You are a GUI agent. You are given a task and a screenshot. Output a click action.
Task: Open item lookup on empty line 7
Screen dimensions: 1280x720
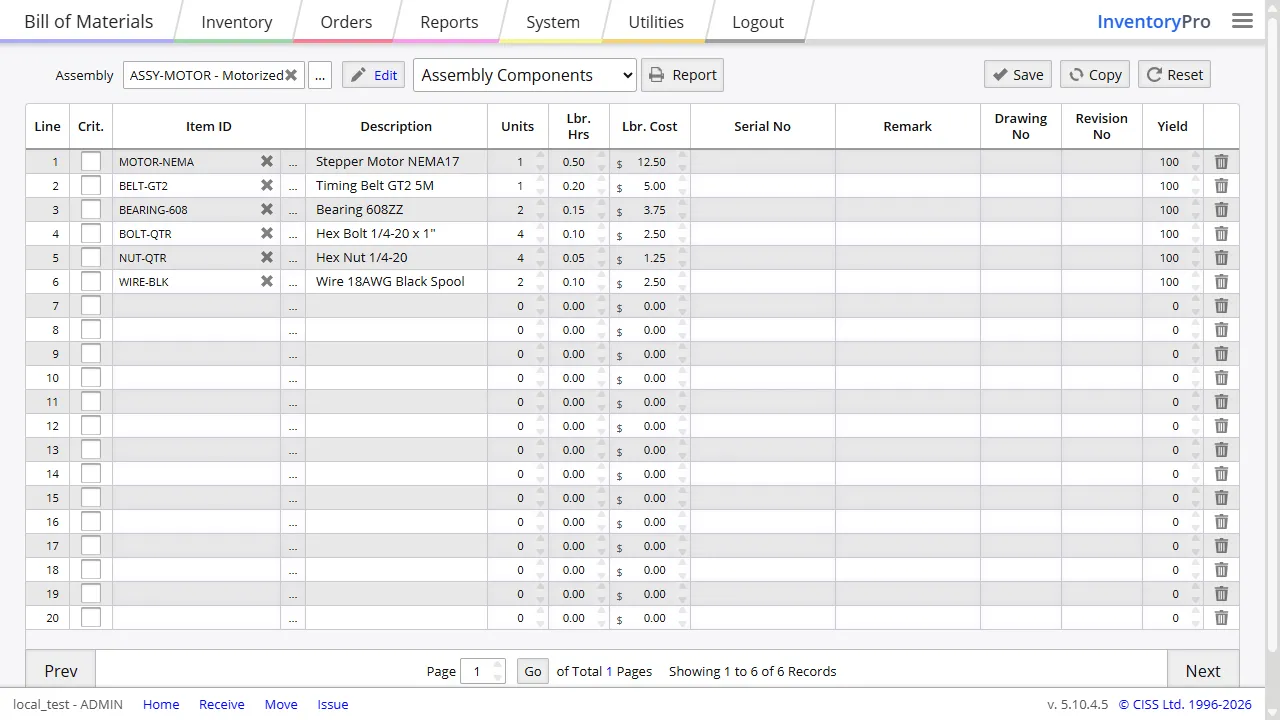[x=293, y=306]
